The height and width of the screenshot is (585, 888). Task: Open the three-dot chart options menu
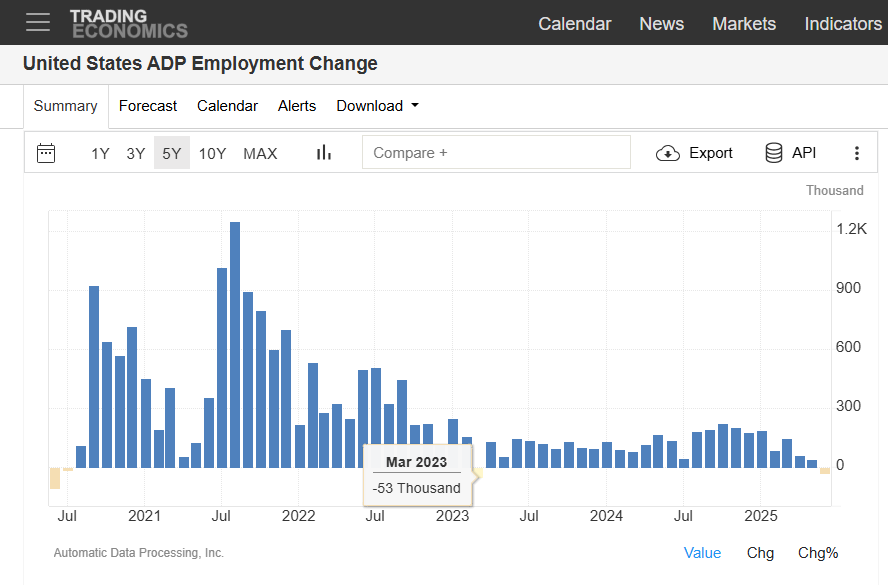pos(857,152)
